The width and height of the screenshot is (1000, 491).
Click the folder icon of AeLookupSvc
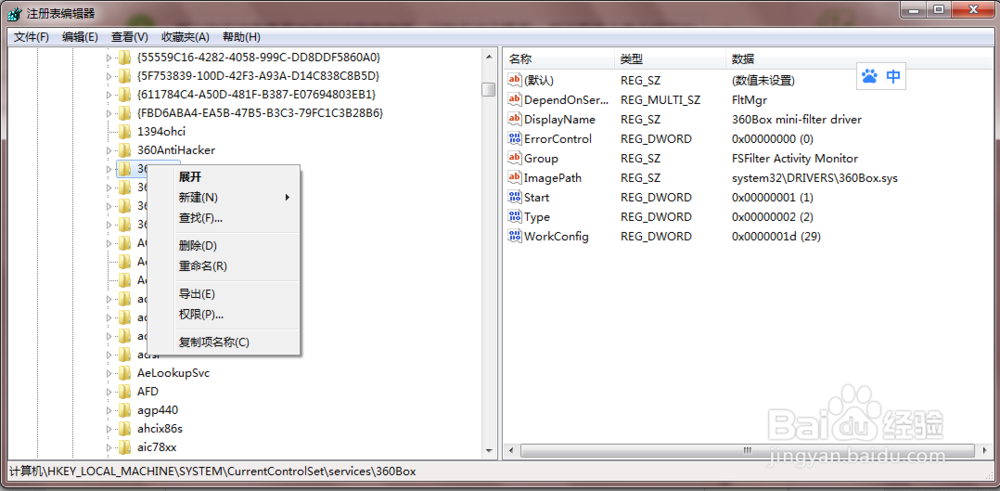coord(124,373)
